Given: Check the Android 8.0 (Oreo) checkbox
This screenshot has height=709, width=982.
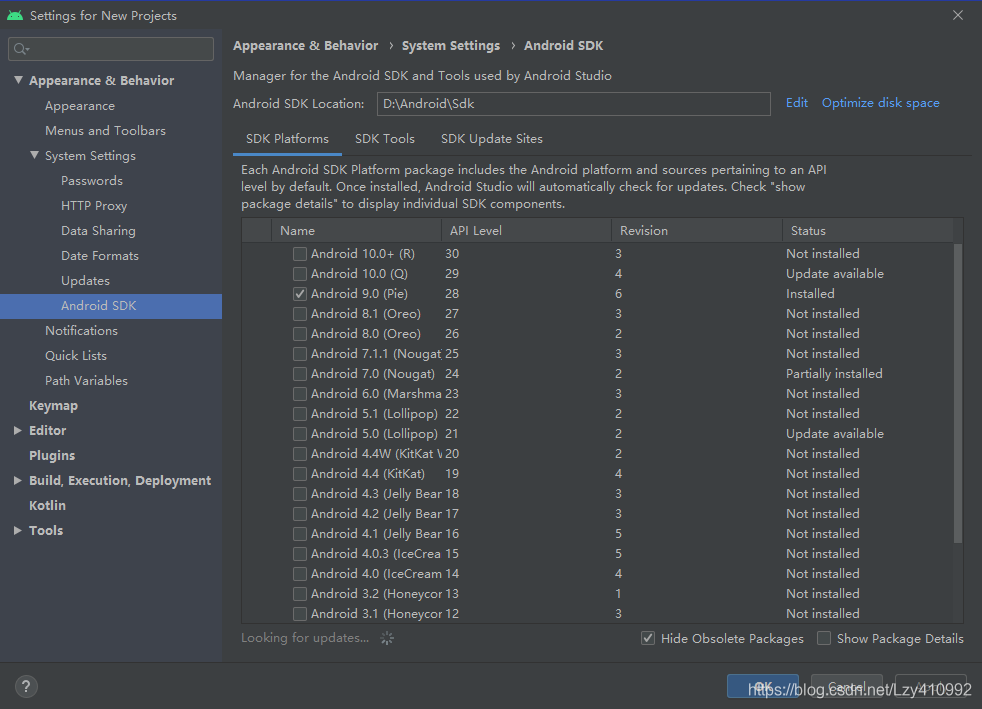Looking at the screenshot, I should coord(300,334).
